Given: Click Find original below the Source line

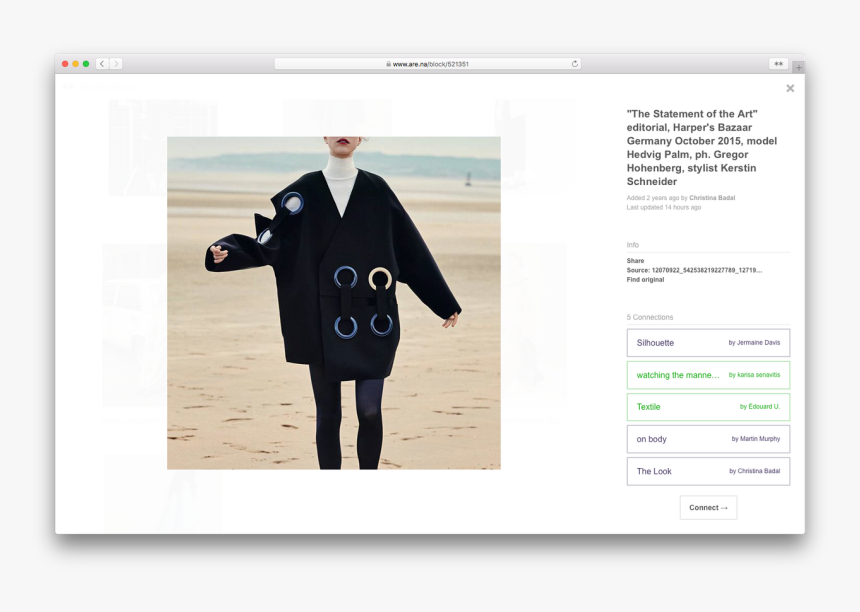Looking at the screenshot, I should click(645, 280).
